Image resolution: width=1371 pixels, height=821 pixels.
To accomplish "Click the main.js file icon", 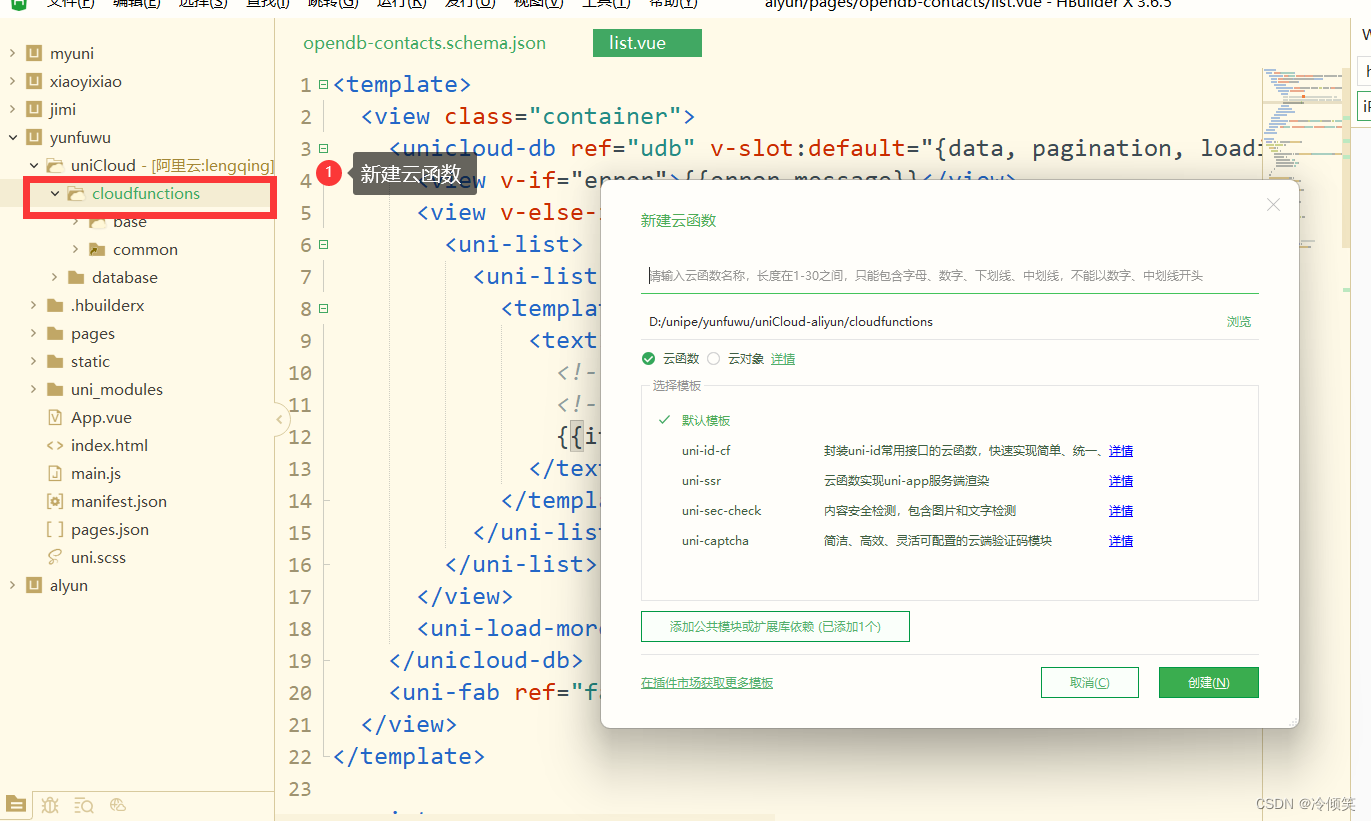I will [x=55, y=473].
